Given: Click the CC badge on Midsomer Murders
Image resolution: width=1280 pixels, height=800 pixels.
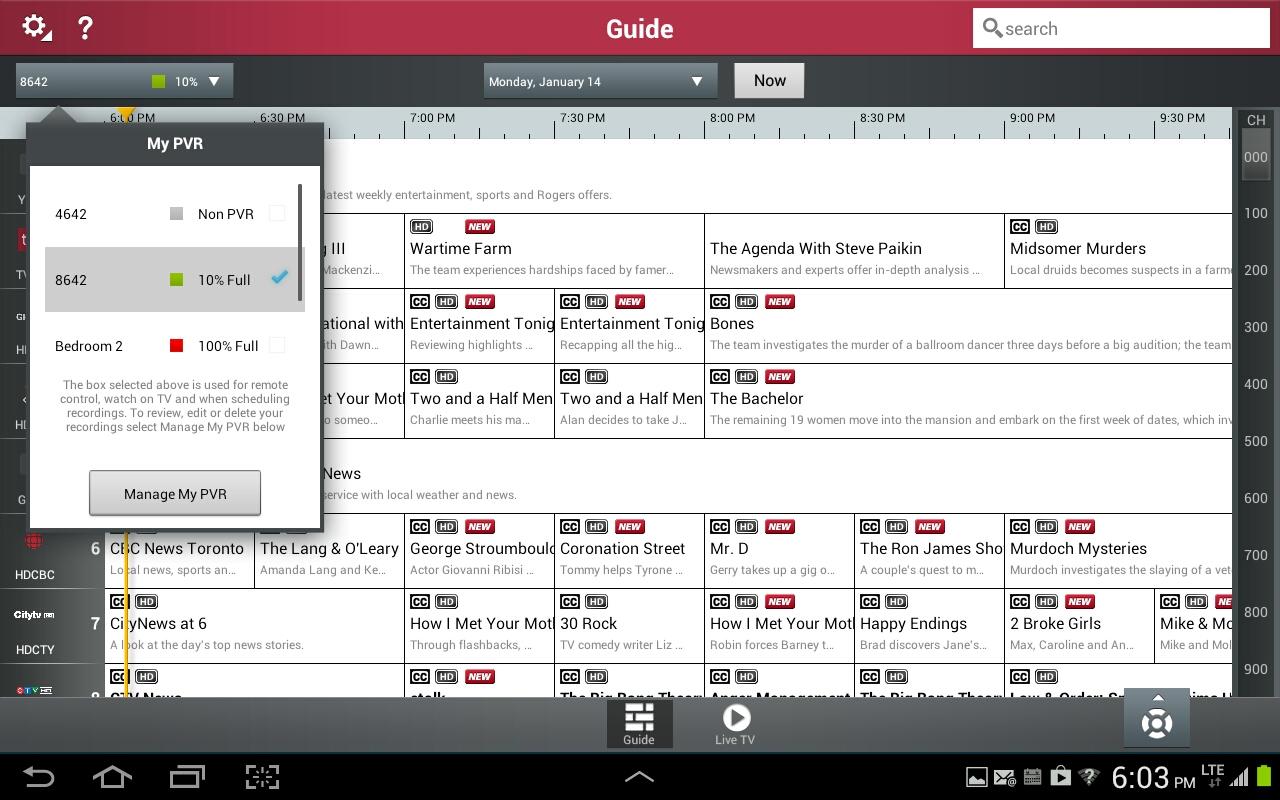Looking at the screenshot, I should pos(1020,227).
